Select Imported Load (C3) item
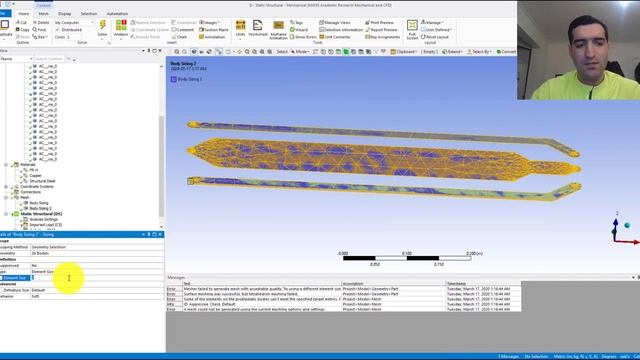 [x=46, y=225]
